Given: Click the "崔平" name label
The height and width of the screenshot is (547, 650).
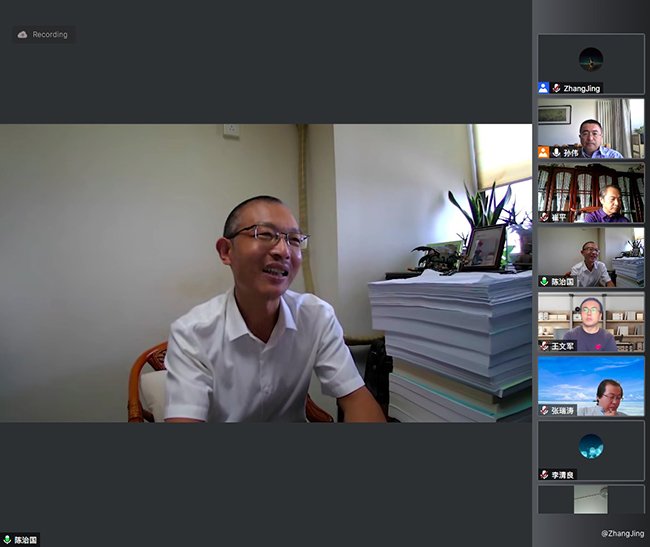Looking at the screenshot, I should pyautogui.click(x=558, y=217).
